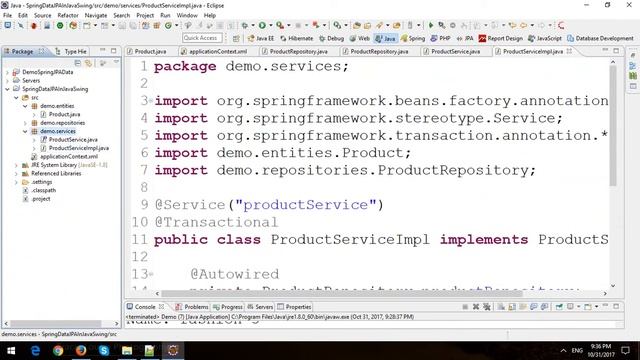The height and width of the screenshot is (360, 640).
Task: Open the Navigate menu
Action: click(96, 16)
